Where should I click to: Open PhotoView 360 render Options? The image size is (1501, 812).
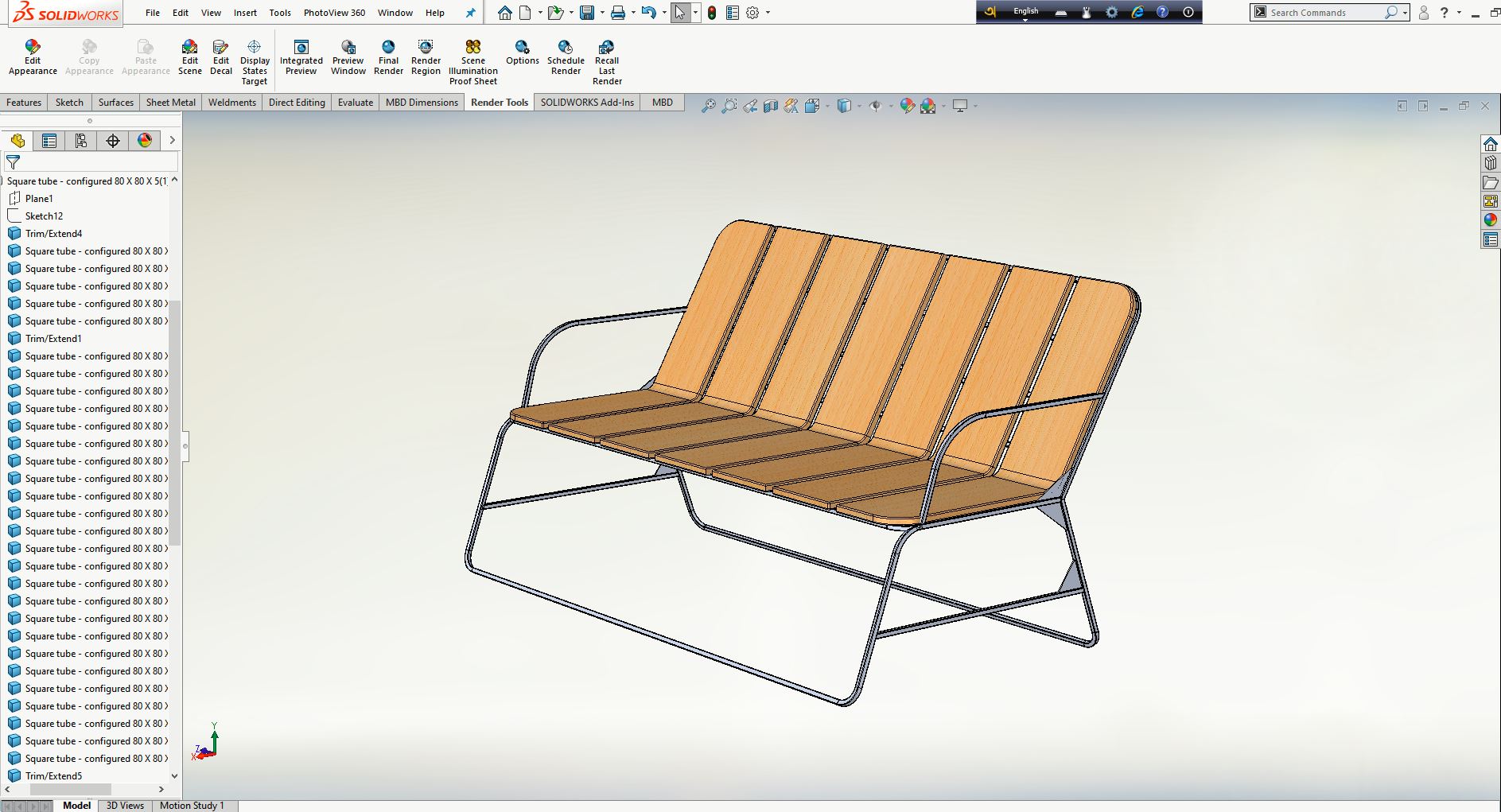pyautogui.click(x=523, y=52)
